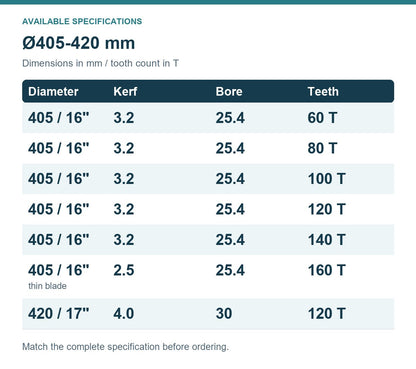This screenshot has height=369, width=416.
Task: Click the 'Kerf' column header
Action: click(125, 91)
